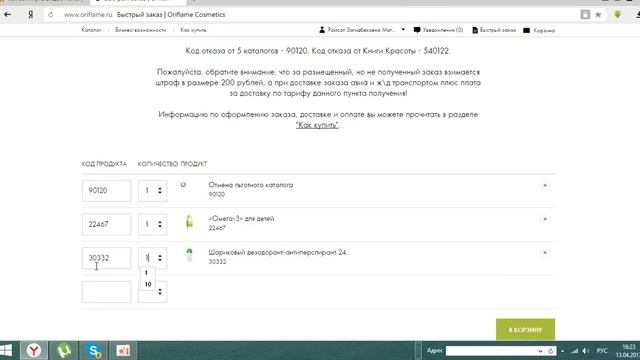Viewport: 640px width, 360px height.
Task: Adjust the quantity stepper for 30332
Action: pos(160,258)
